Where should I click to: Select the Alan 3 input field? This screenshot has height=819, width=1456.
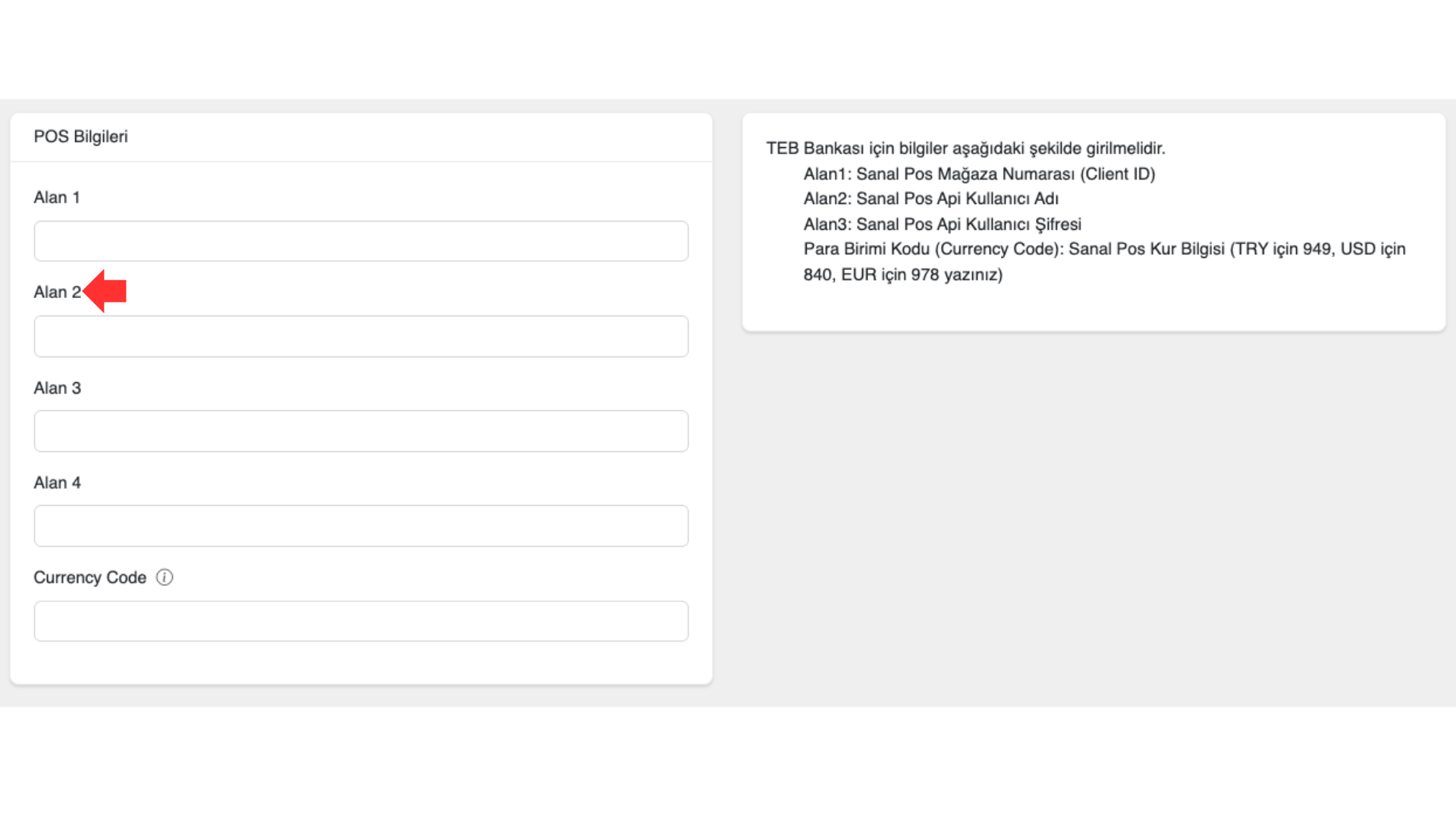[361, 431]
